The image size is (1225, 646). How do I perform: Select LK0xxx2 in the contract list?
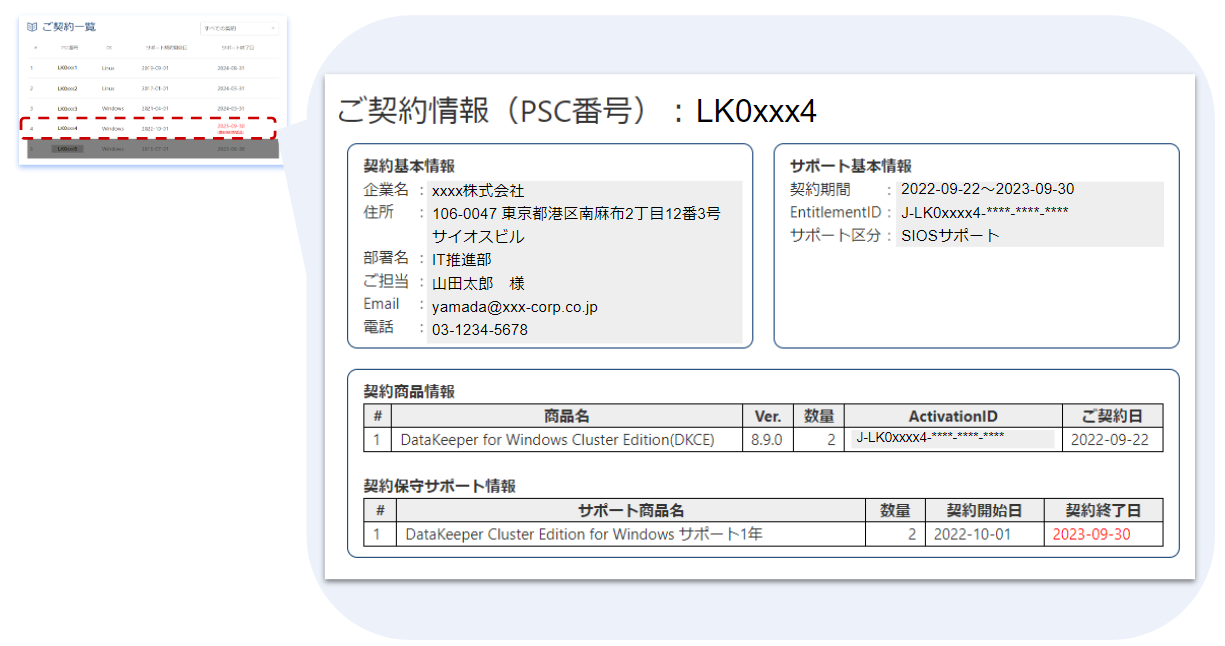click(67, 88)
